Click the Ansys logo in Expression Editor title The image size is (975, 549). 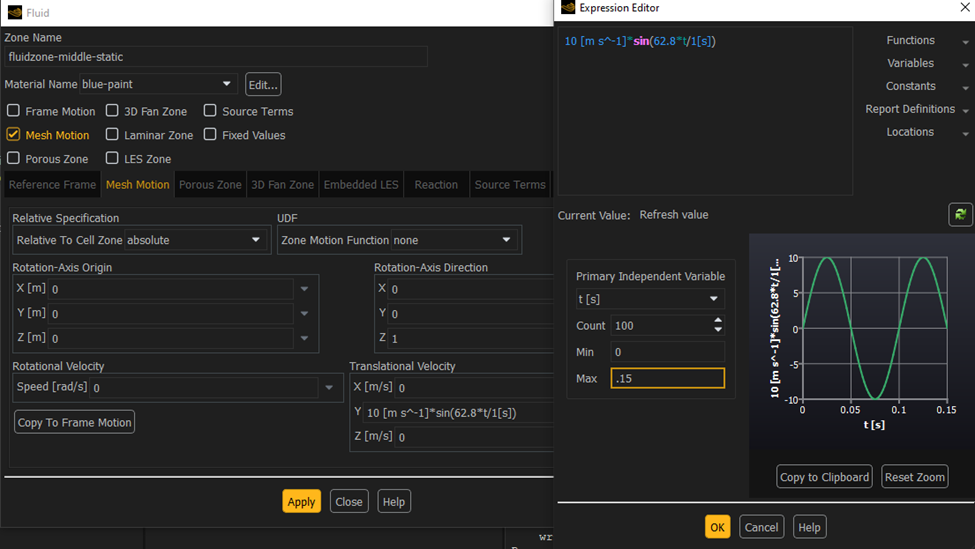click(x=568, y=7)
